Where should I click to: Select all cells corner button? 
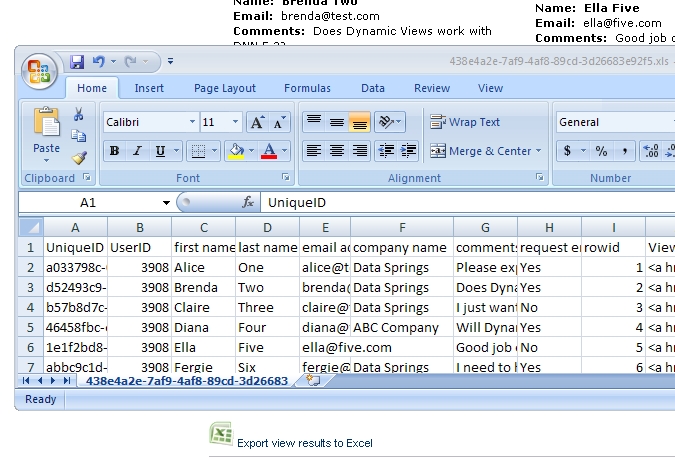point(31,226)
